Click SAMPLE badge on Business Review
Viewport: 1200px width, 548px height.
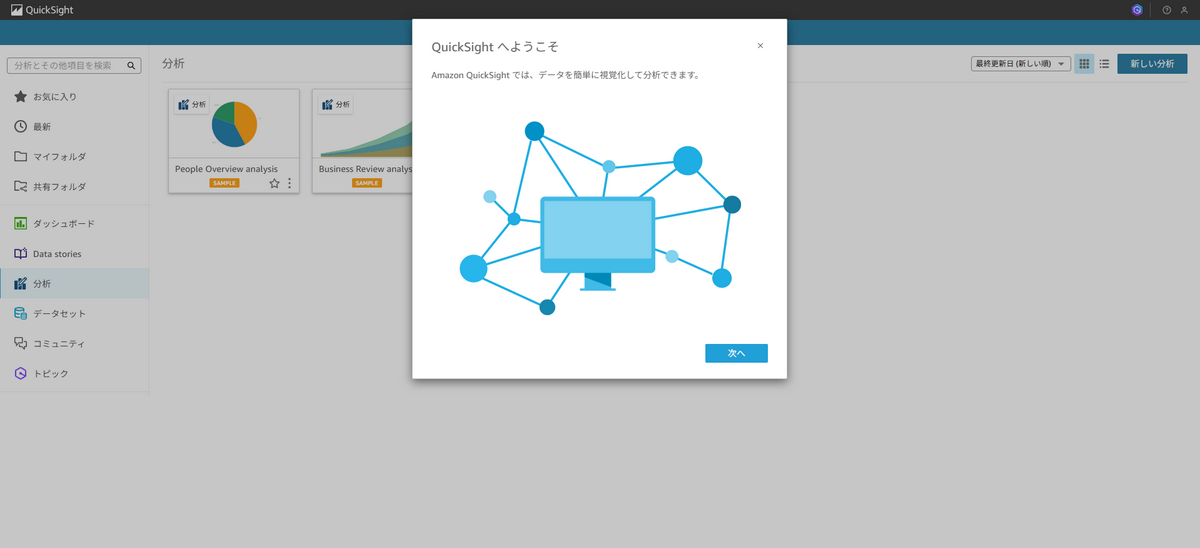coord(367,183)
